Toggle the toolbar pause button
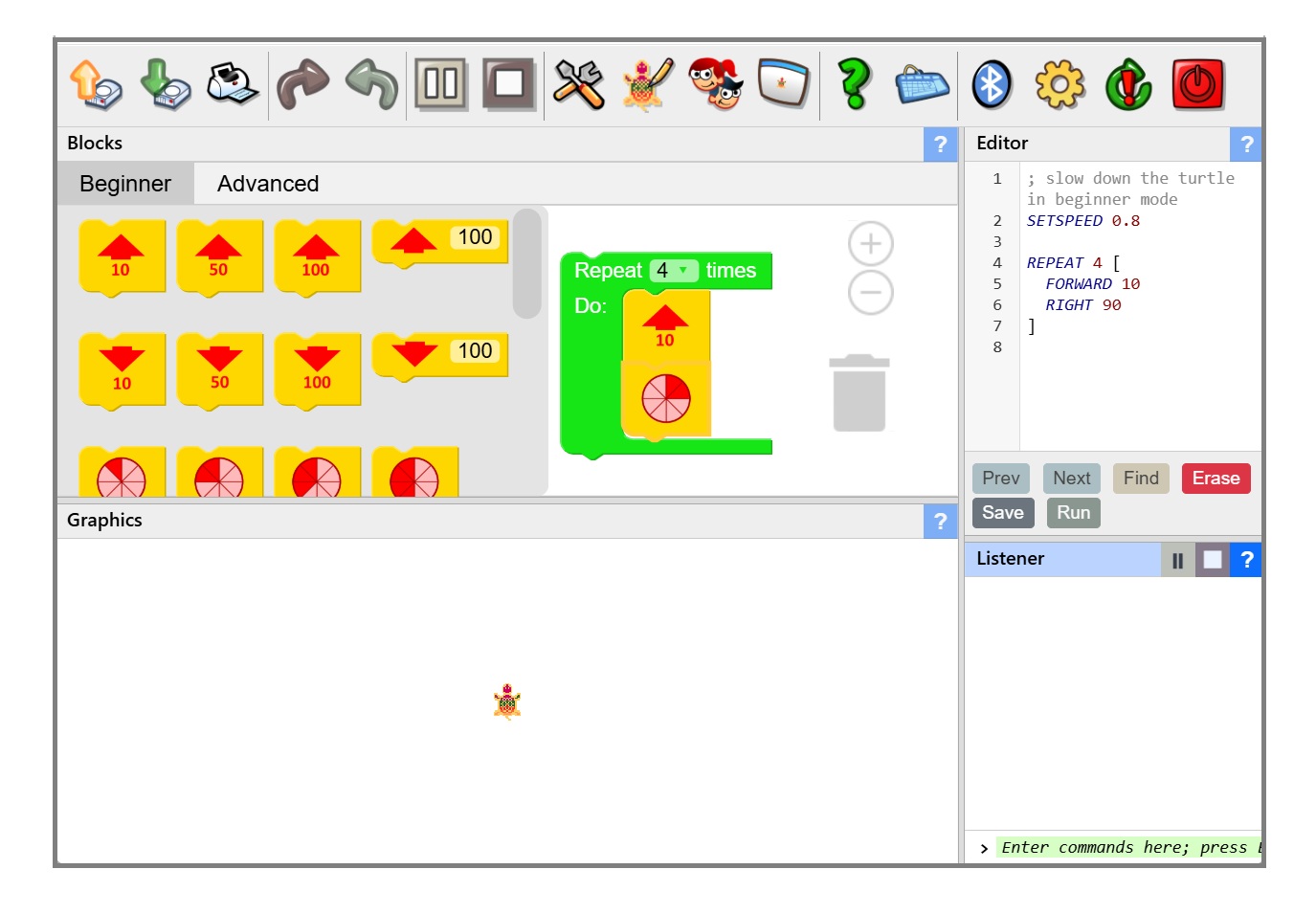This screenshot has width=1316, height=914. [440, 85]
